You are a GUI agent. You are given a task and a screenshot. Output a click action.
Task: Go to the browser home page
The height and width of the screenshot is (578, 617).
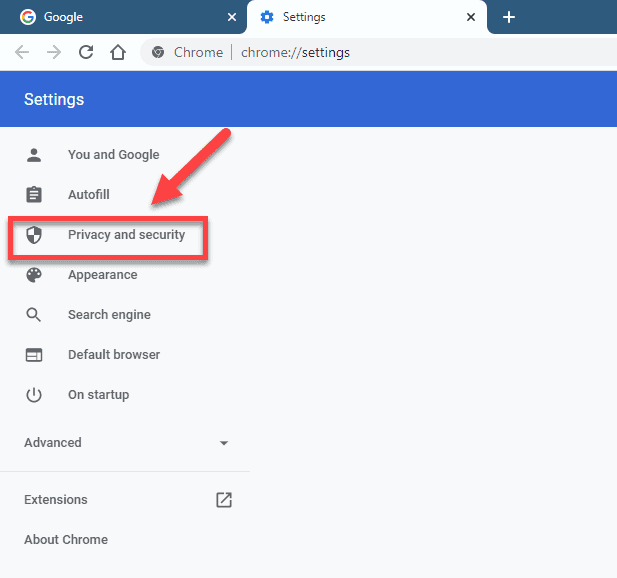click(118, 52)
